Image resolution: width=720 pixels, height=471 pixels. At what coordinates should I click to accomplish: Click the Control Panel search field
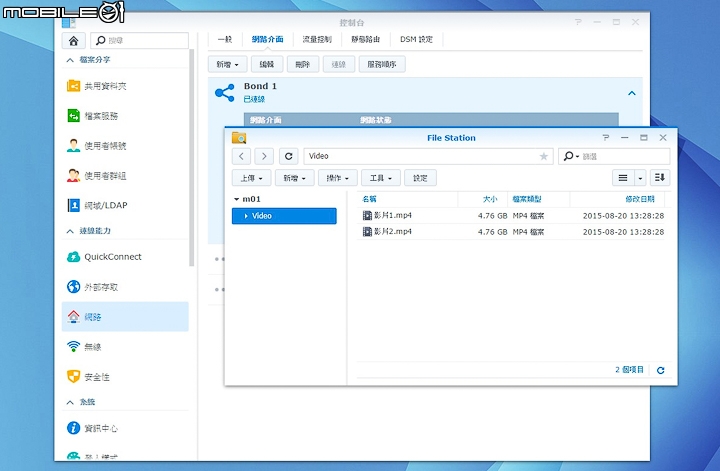pos(139,41)
